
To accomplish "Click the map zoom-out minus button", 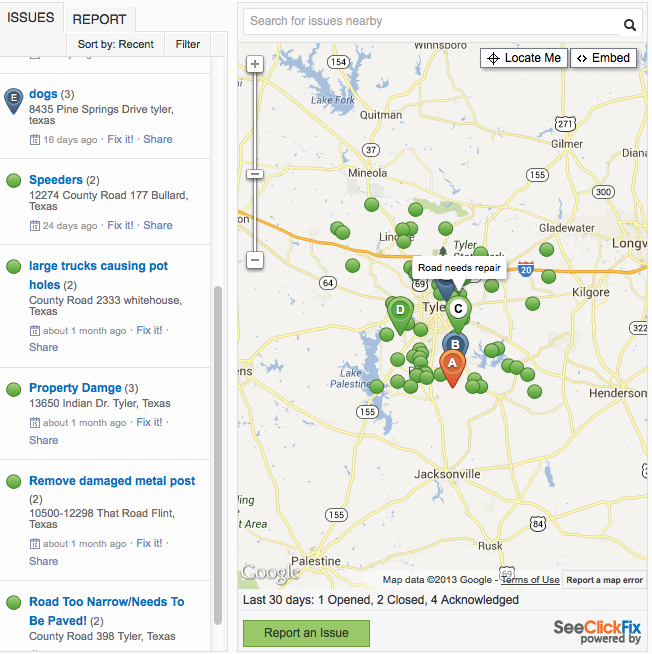I will tap(255, 260).
